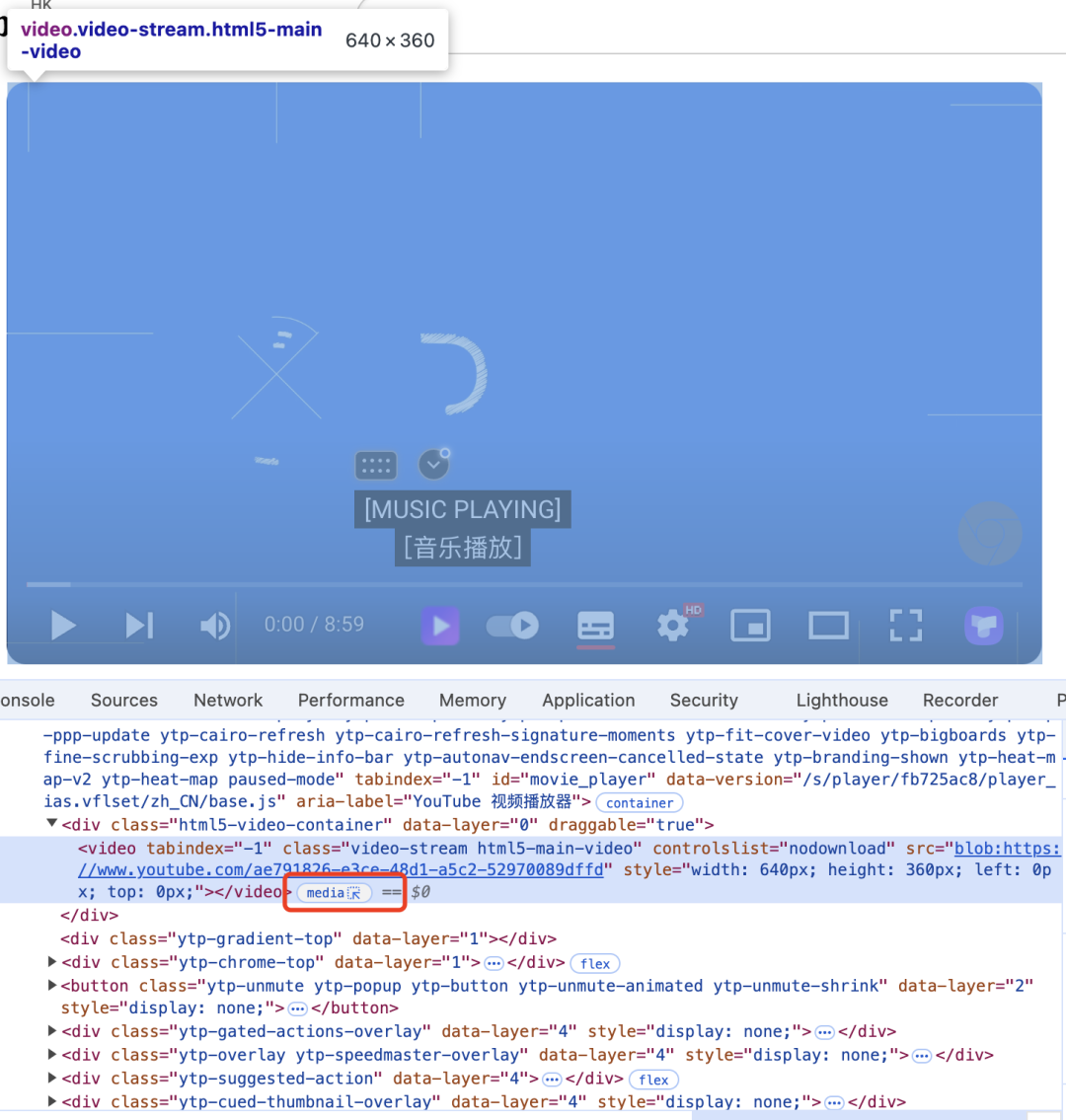
Task: Seek using the video progress bar
Action: tap(524, 584)
